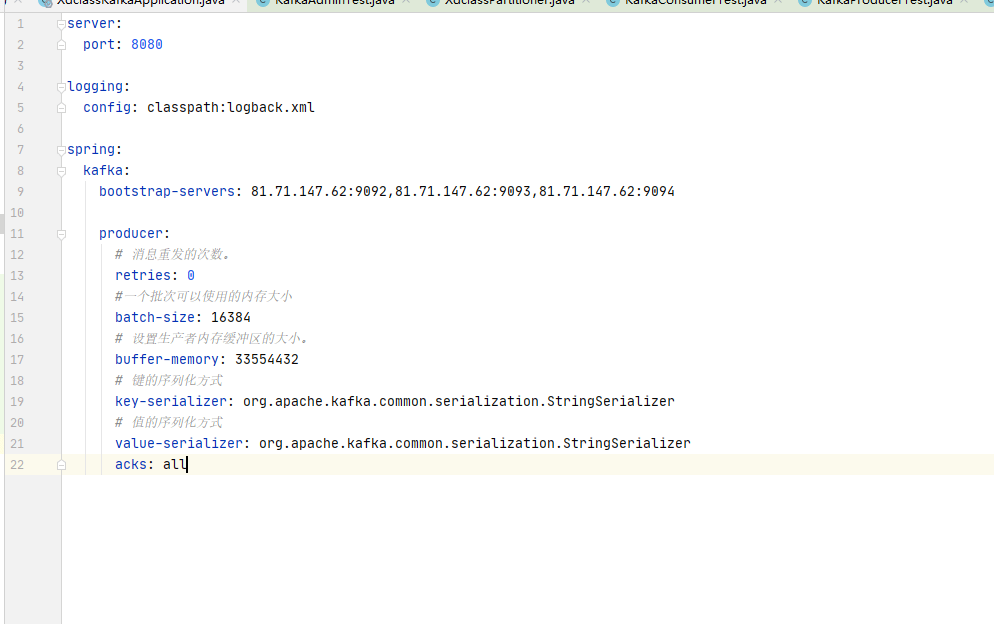Collapse the producer block fold marker
The image size is (994, 624).
(61, 234)
